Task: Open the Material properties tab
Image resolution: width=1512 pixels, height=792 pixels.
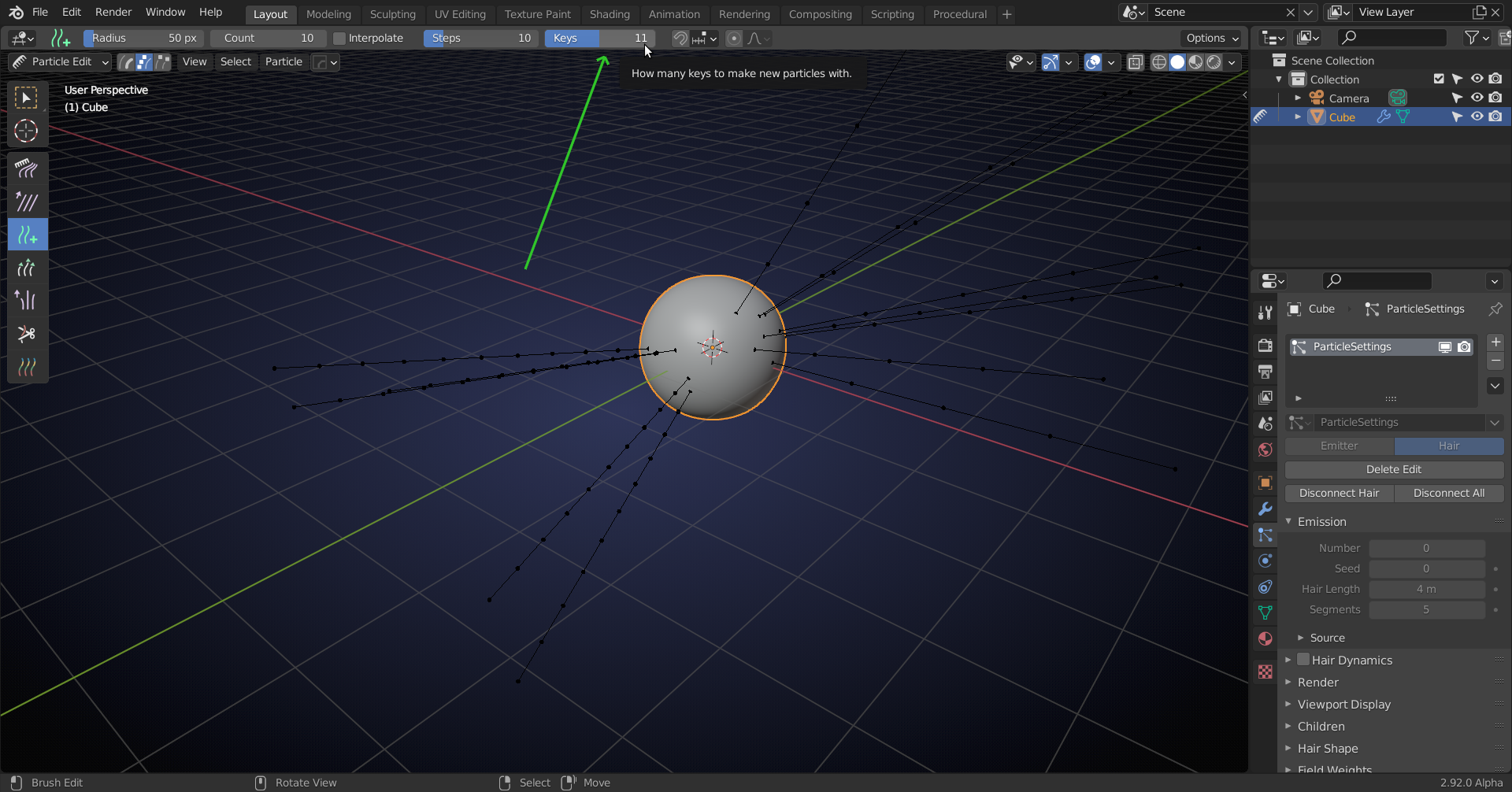Action: pos(1265,638)
